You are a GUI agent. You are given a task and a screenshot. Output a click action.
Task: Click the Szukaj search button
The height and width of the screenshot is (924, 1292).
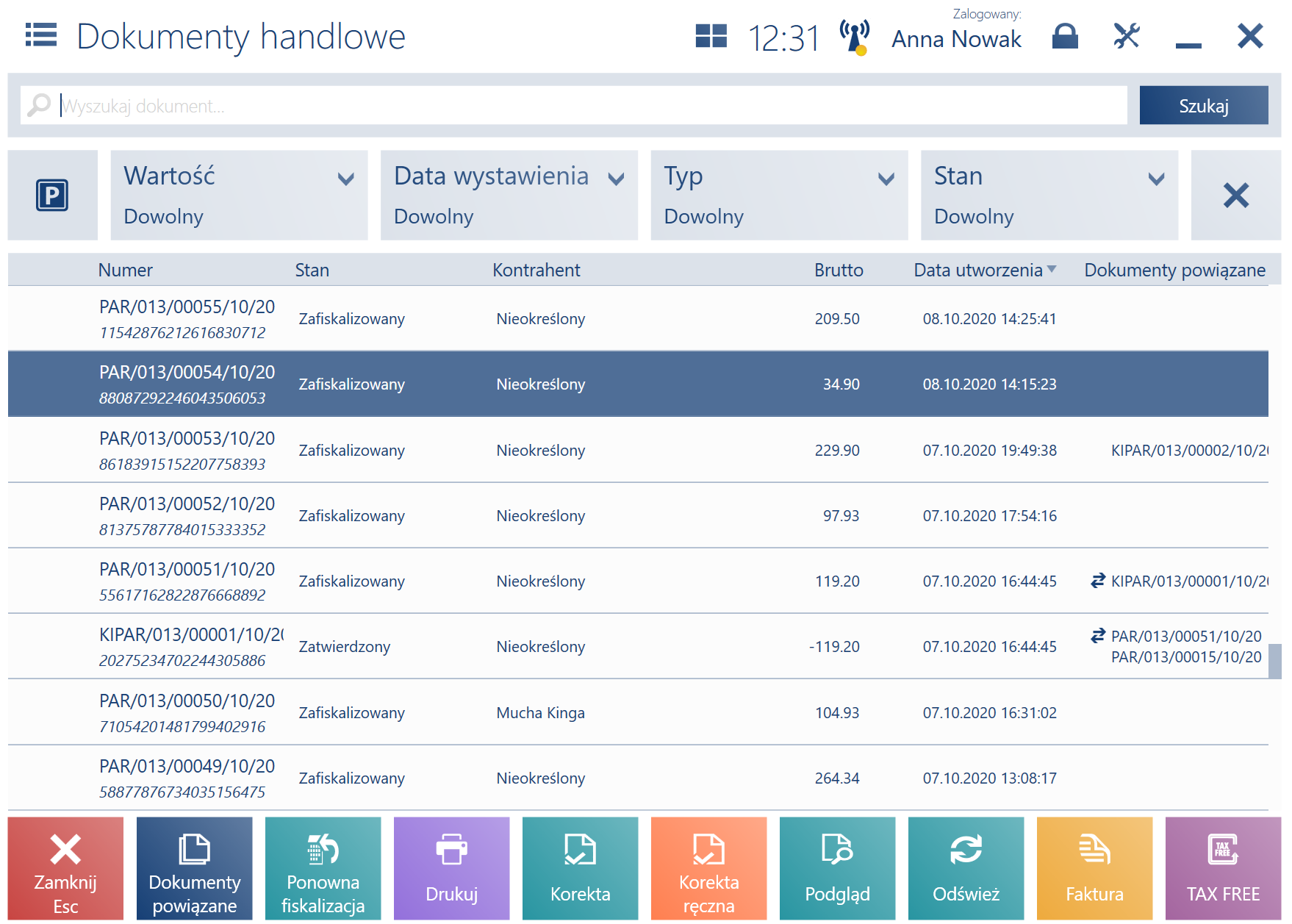tap(1203, 105)
